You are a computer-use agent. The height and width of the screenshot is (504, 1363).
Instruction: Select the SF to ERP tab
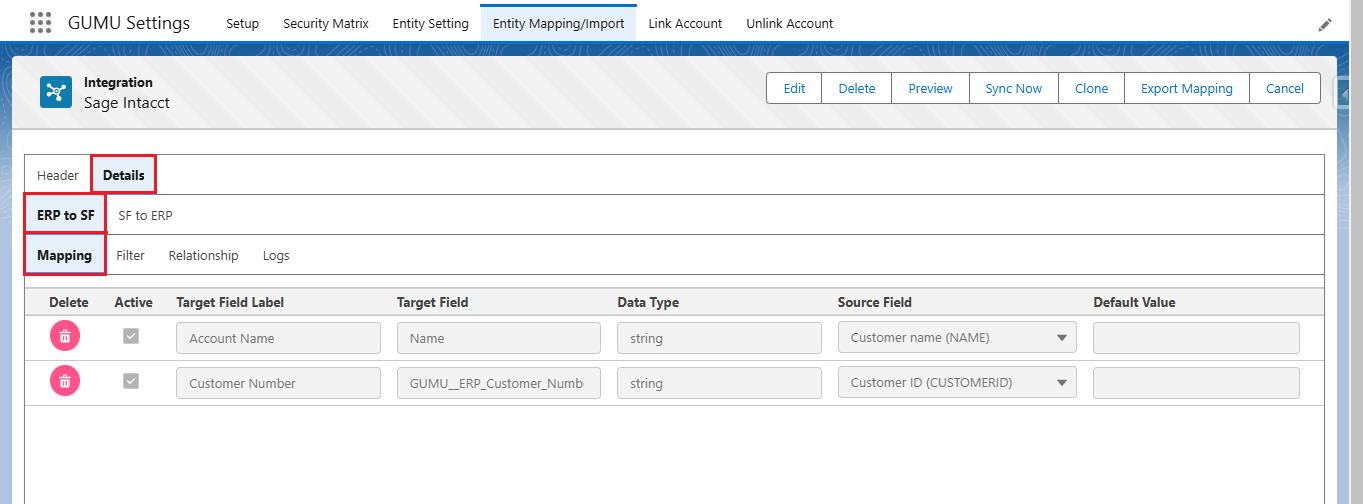[x=146, y=215]
